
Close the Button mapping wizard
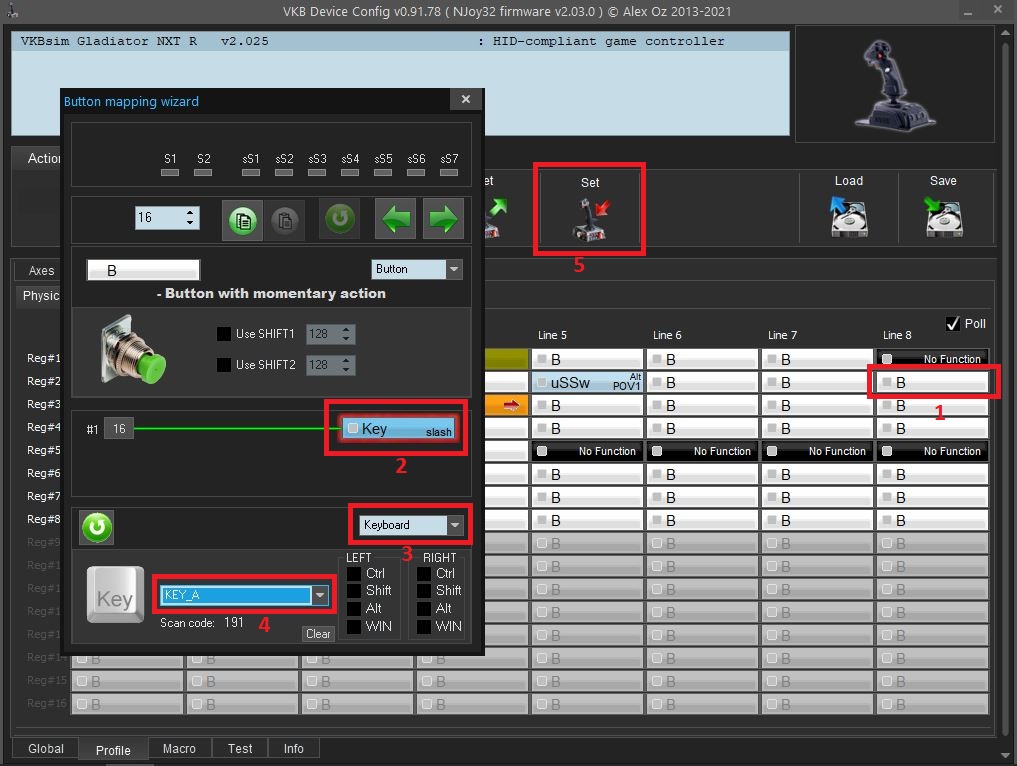pos(466,99)
